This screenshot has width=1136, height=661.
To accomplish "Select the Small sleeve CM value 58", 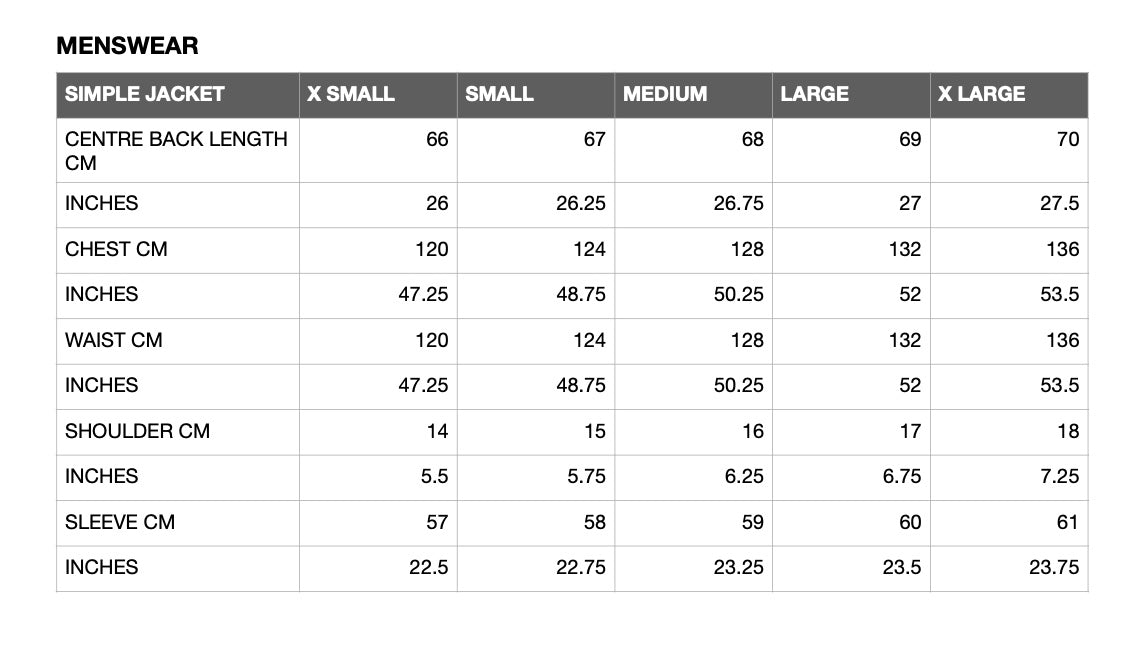I will pos(594,522).
